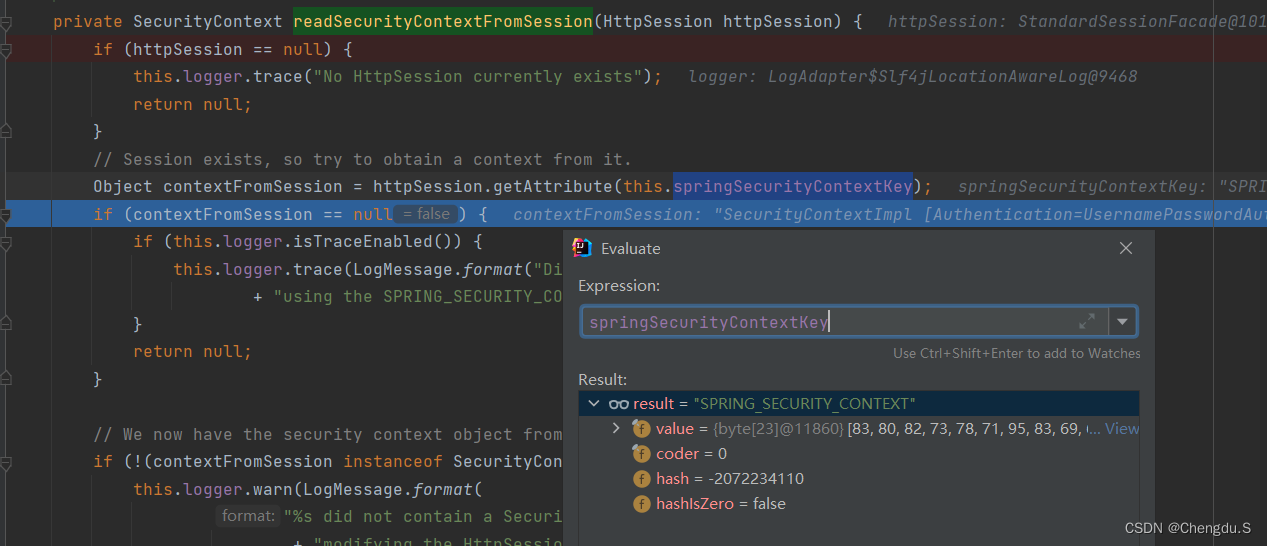Expand the value byte array node
The width and height of the screenshot is (1267, 546).
pos(616,428)
